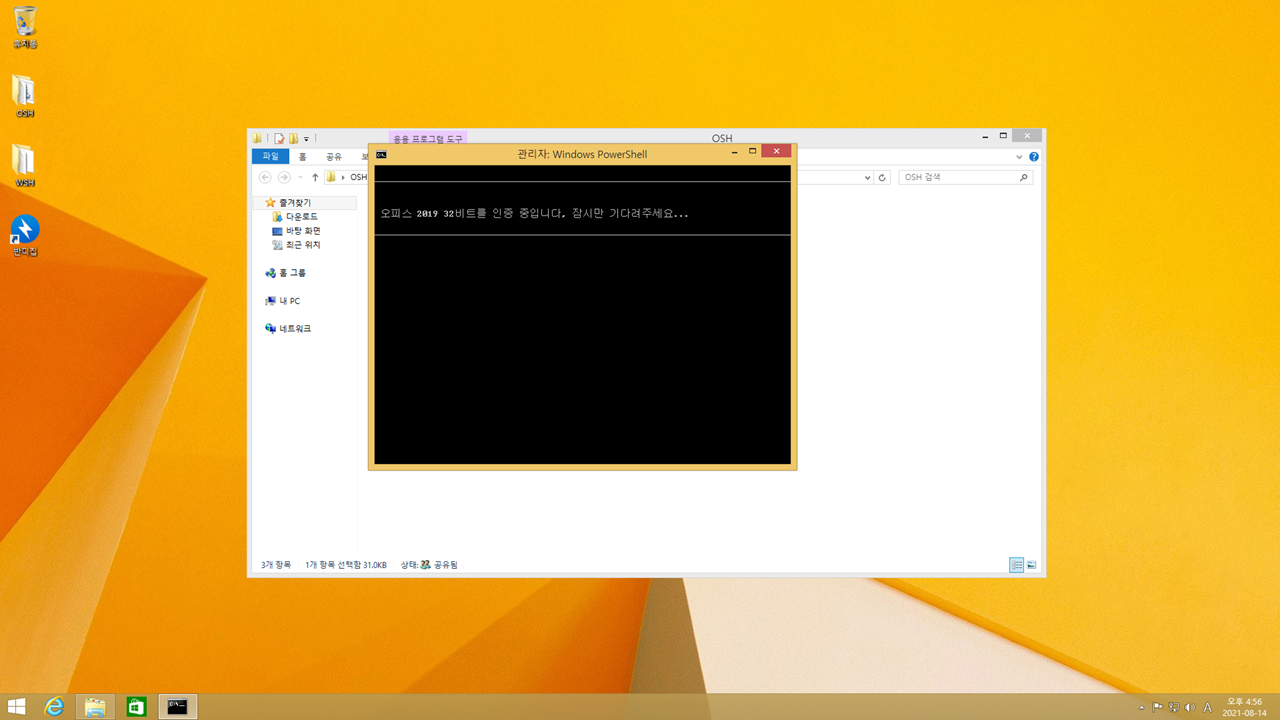Image resolution: width=1280 pixels, height=720 pixels.
Task: Click the 관리자: Windows PowerShell title bar
Action: coord(582,154)
